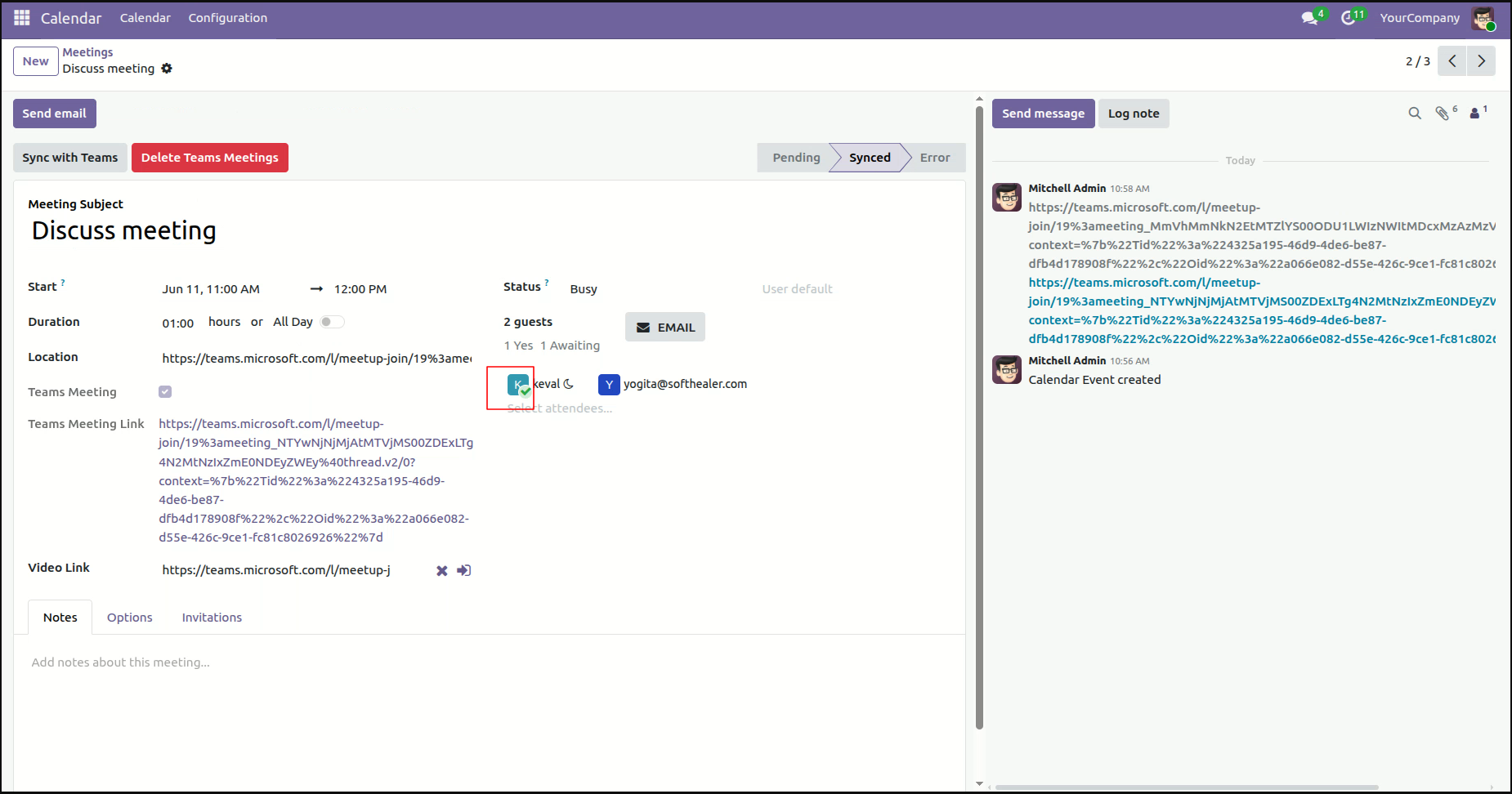Viewport: 1512px width, 794px height.
Task: Click the Calendar Event created message
Action: (1094, 380)
